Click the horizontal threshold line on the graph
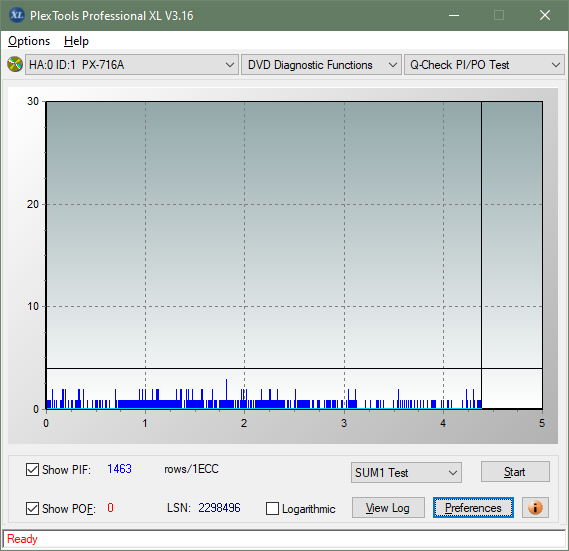Screen dimensions: 569x551 tap(294, 368)
